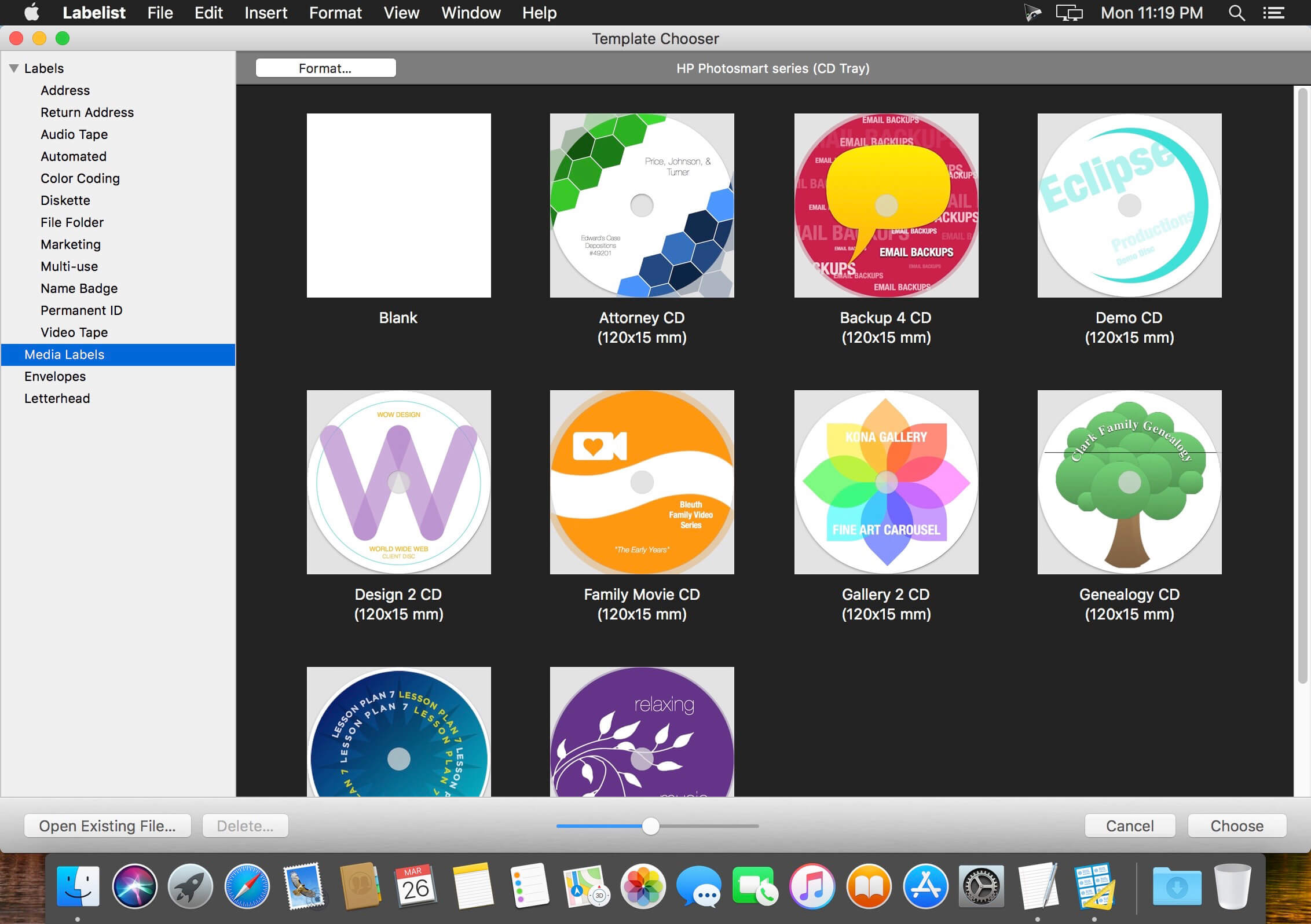The height and width of the screenshot is (924, 1311).
Task: Open Mail stamp icon in dock
Action: tap(303, 886)
